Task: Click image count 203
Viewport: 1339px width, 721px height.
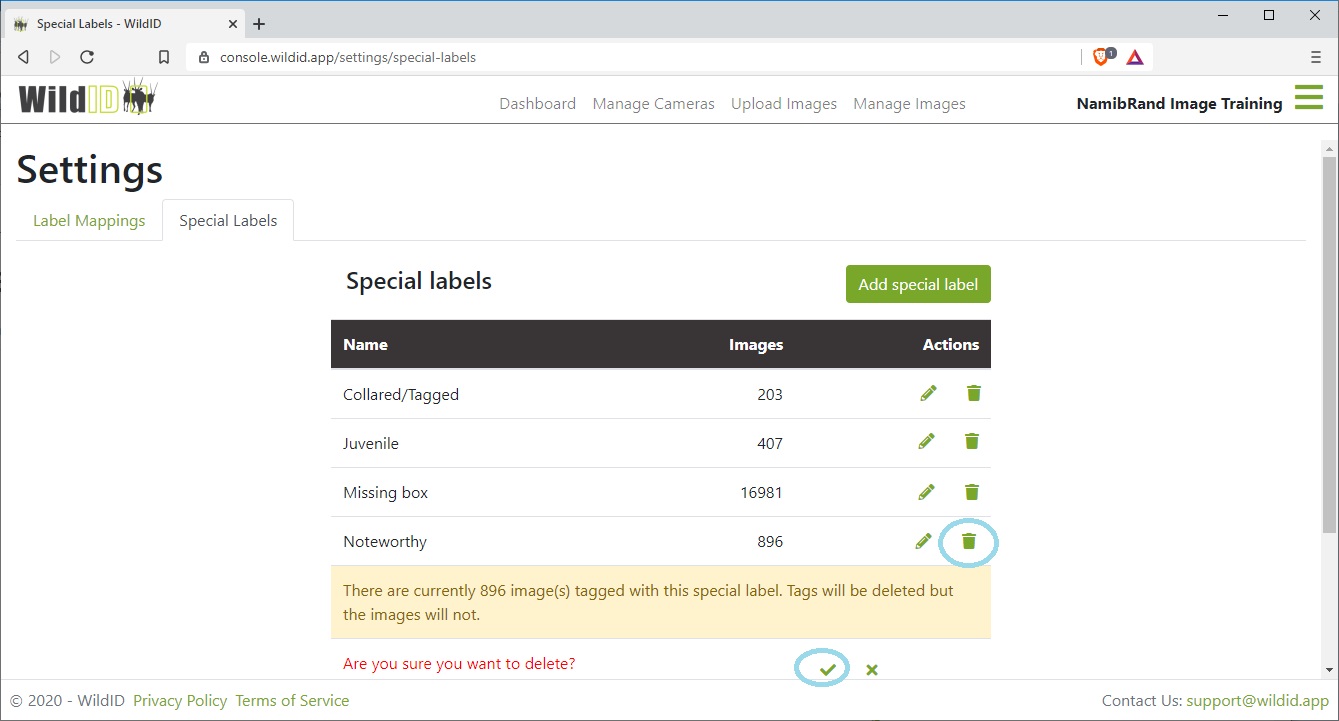Action: pos(770,395)
